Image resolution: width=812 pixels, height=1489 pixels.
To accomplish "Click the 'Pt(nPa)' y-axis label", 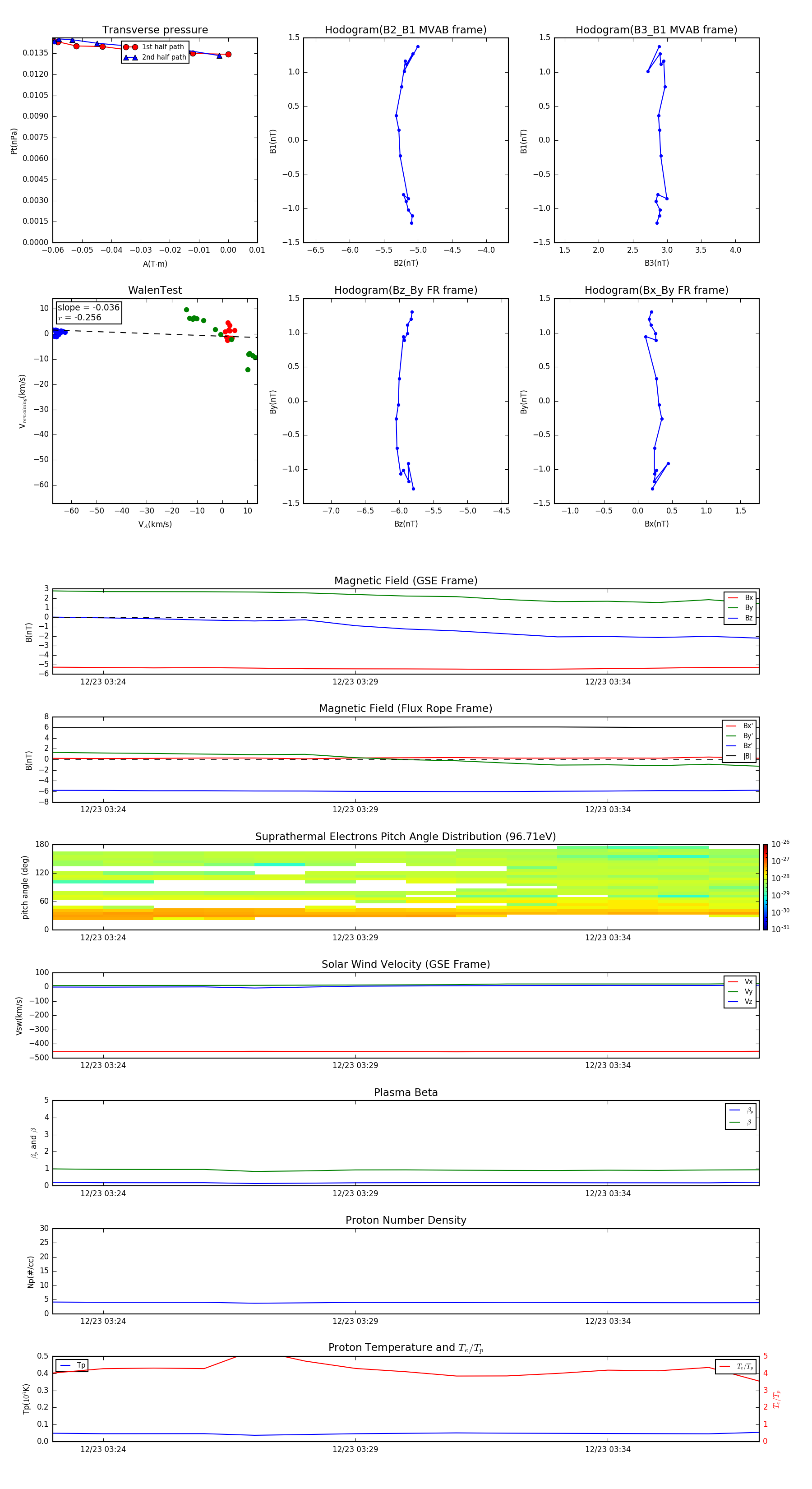I will (x=14, y=141).
